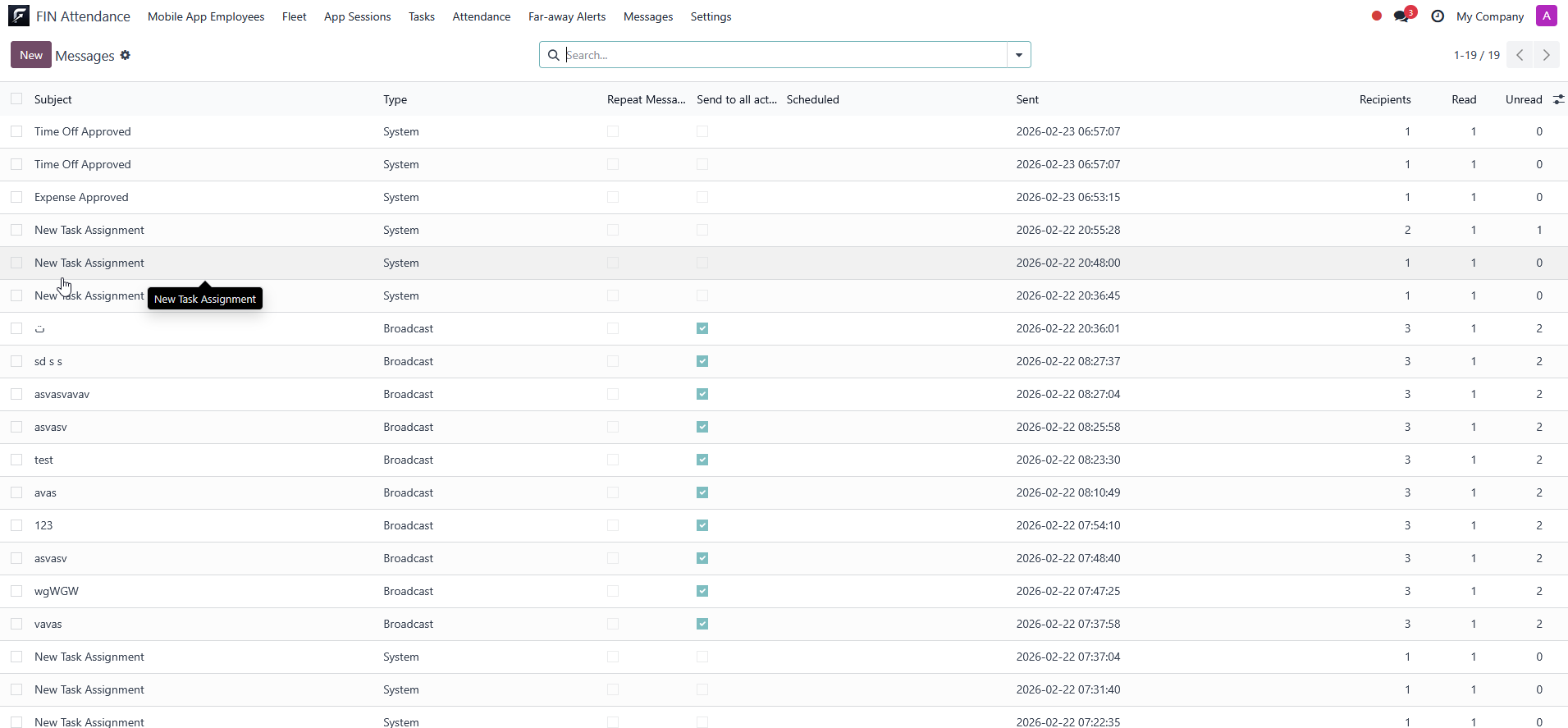This screenshot has height=728, width=1568.
Task: Select the 'wgWGW' message row checkbox
Action: [16, 591]
